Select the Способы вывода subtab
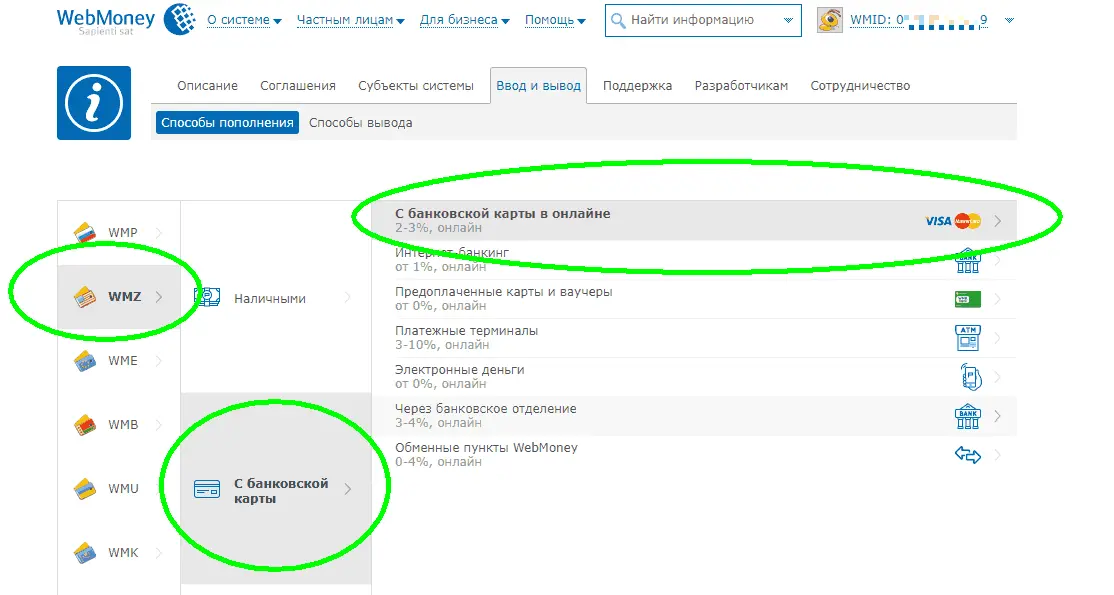The image size is (1114, 595). click(360, 122)
